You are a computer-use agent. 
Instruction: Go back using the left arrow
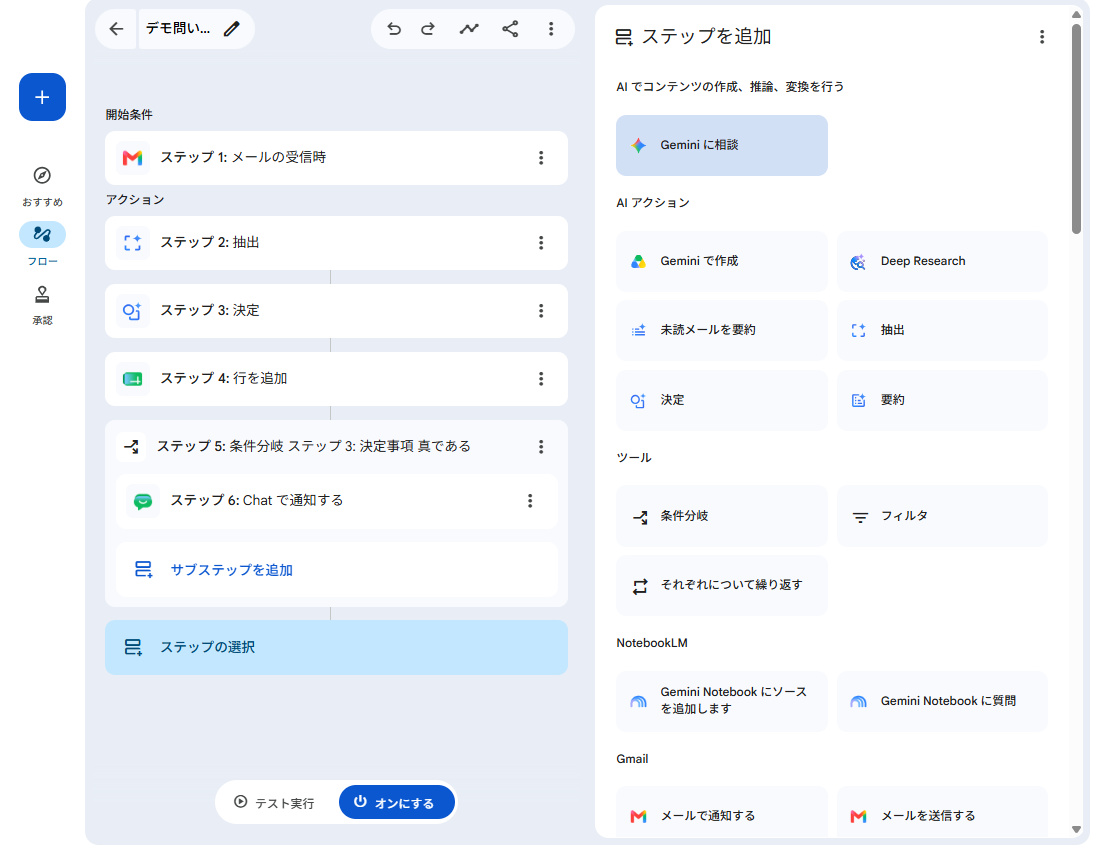tap(116, 29)
